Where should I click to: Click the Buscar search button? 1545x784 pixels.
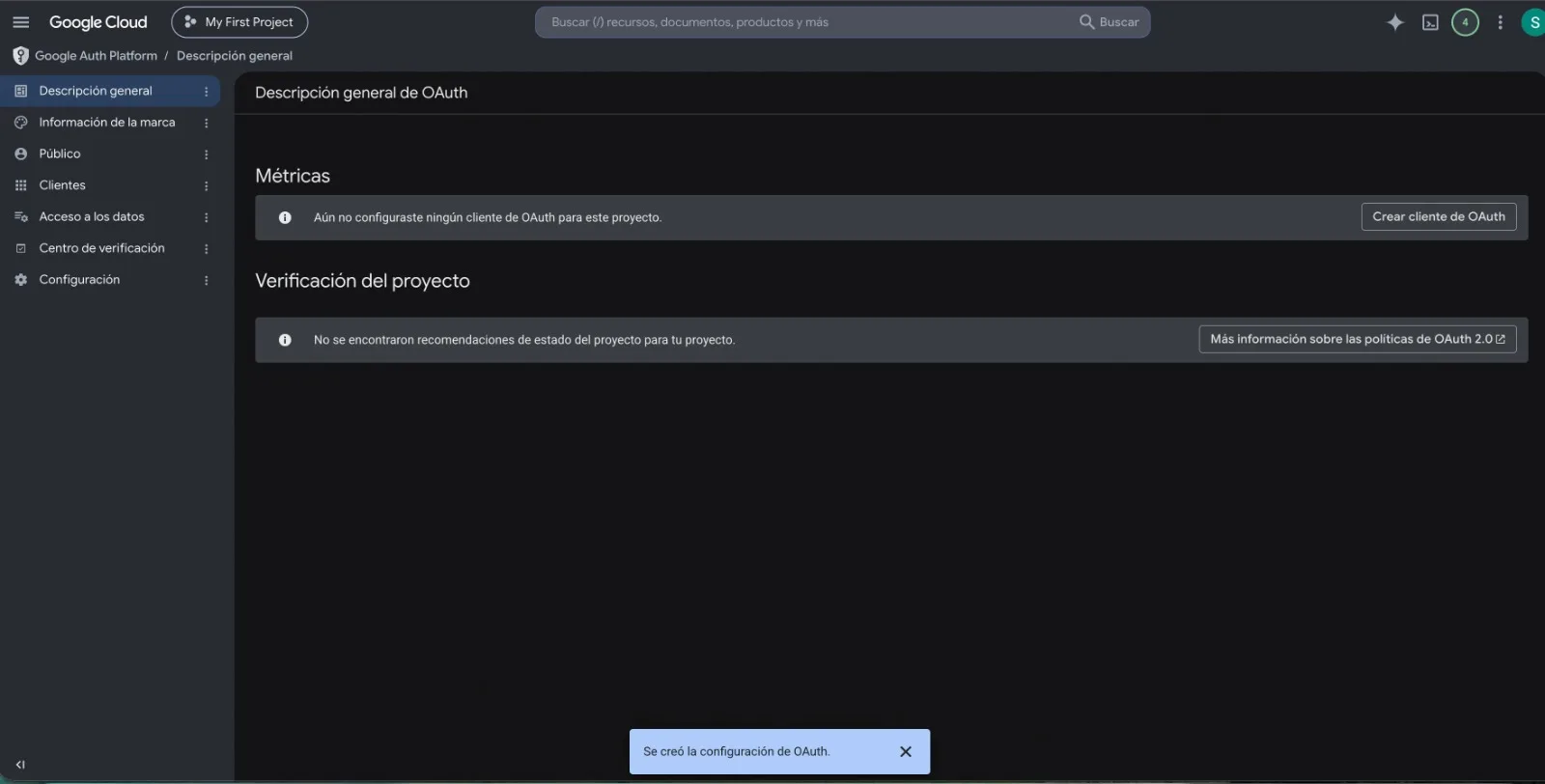coord(1110,22)
